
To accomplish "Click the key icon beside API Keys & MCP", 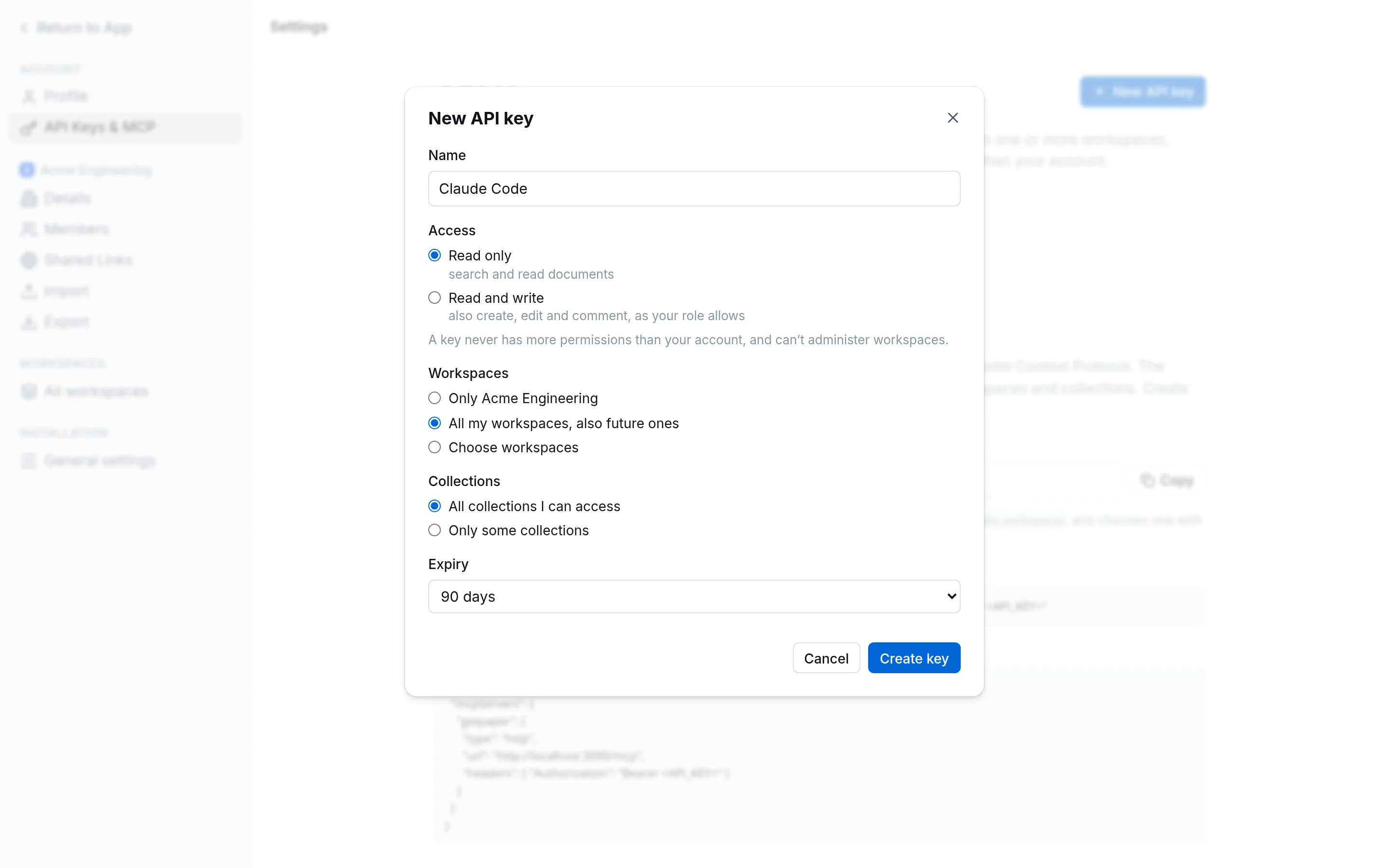I will (x=29, y=127).
